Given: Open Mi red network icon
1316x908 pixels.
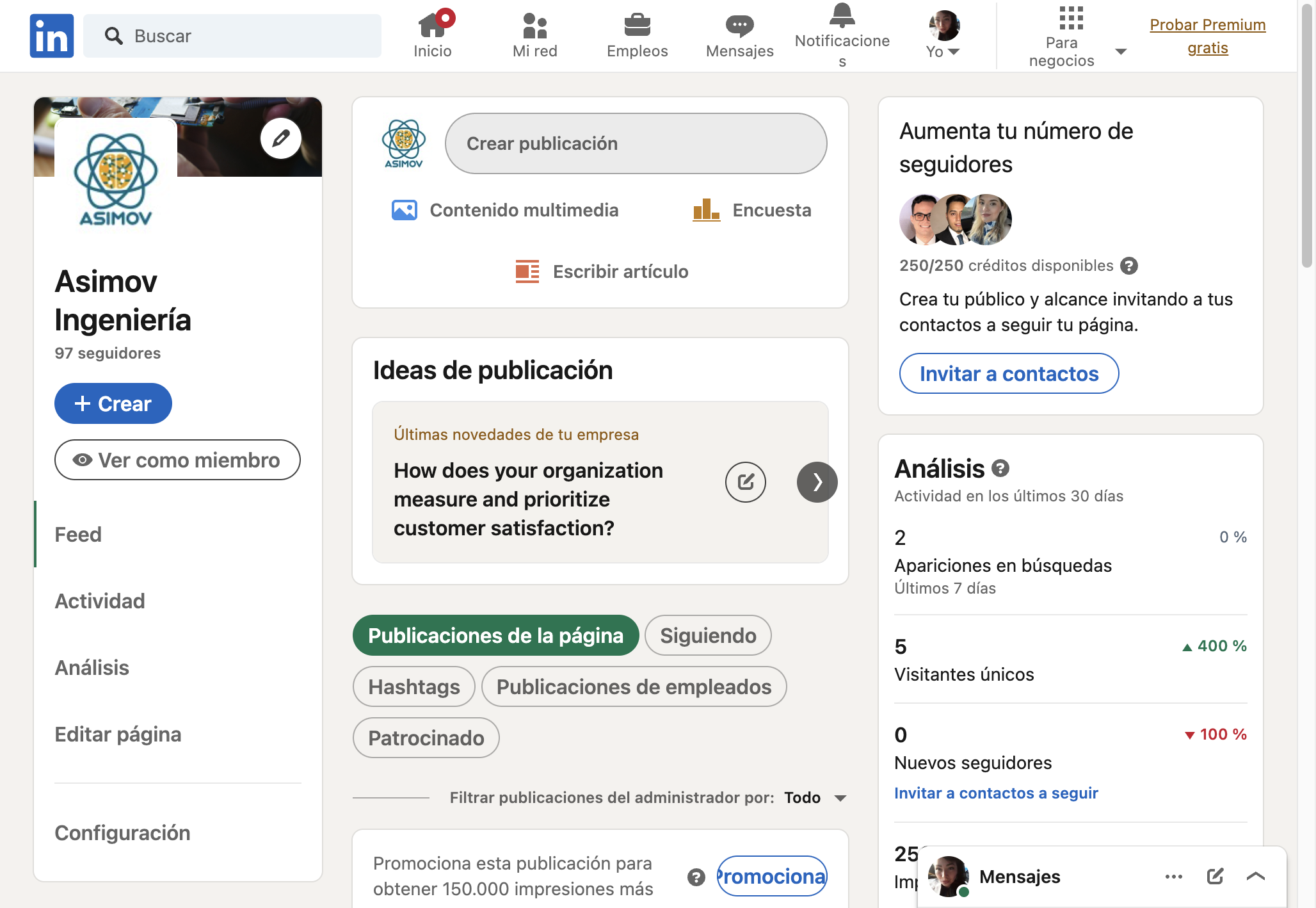Looking at the screenshot, I should click(535, 26).
